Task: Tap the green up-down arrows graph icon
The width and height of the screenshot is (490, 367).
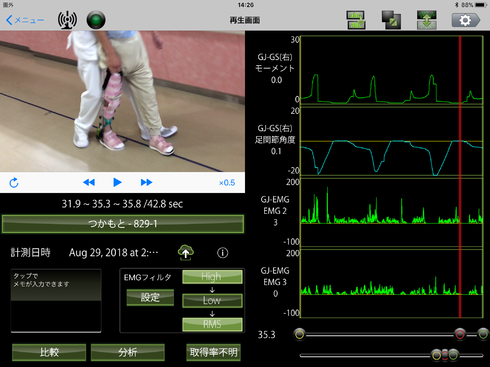Action: [x=427, y=20]
